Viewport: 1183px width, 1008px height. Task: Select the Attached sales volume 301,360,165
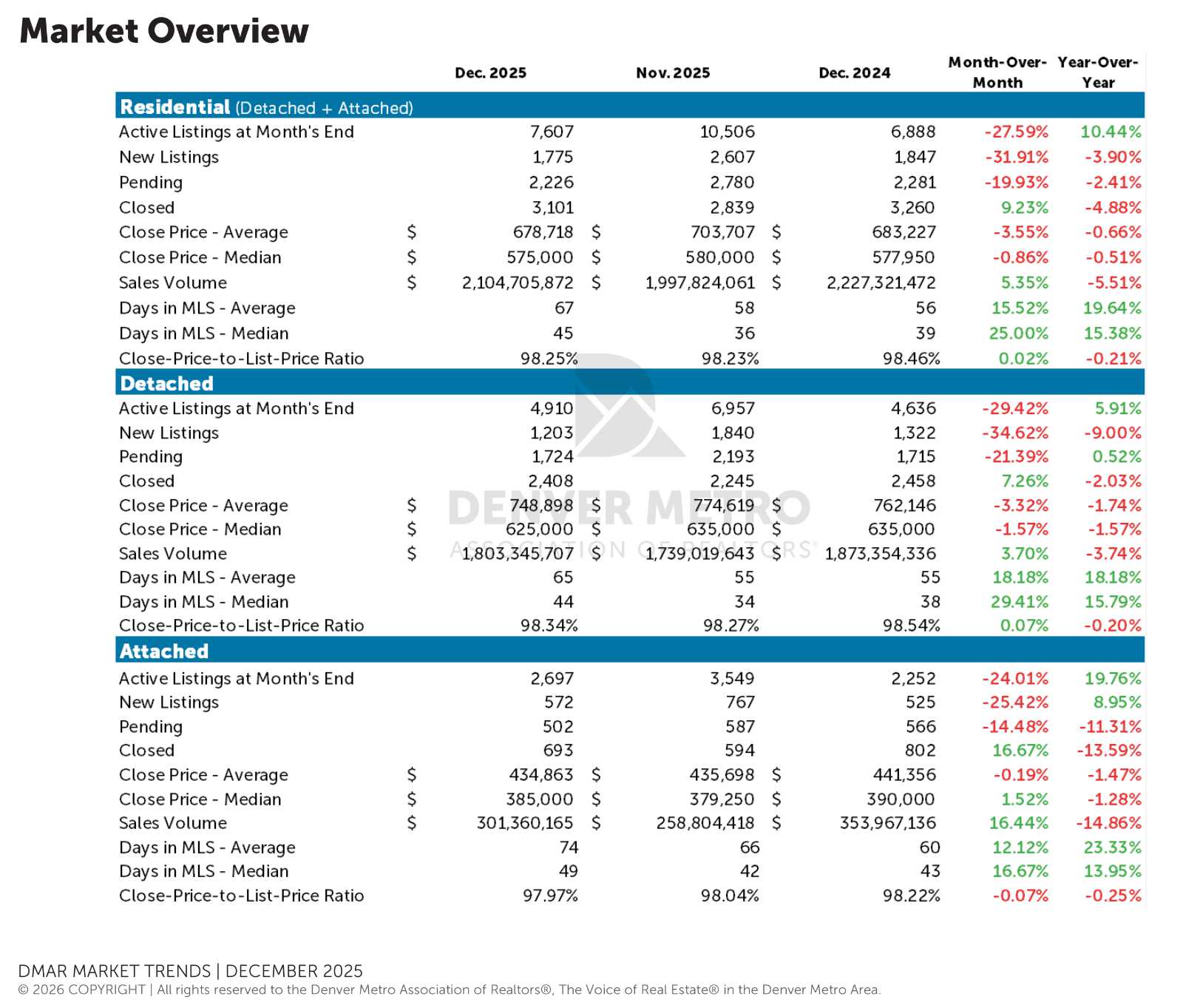coord(524,822)
